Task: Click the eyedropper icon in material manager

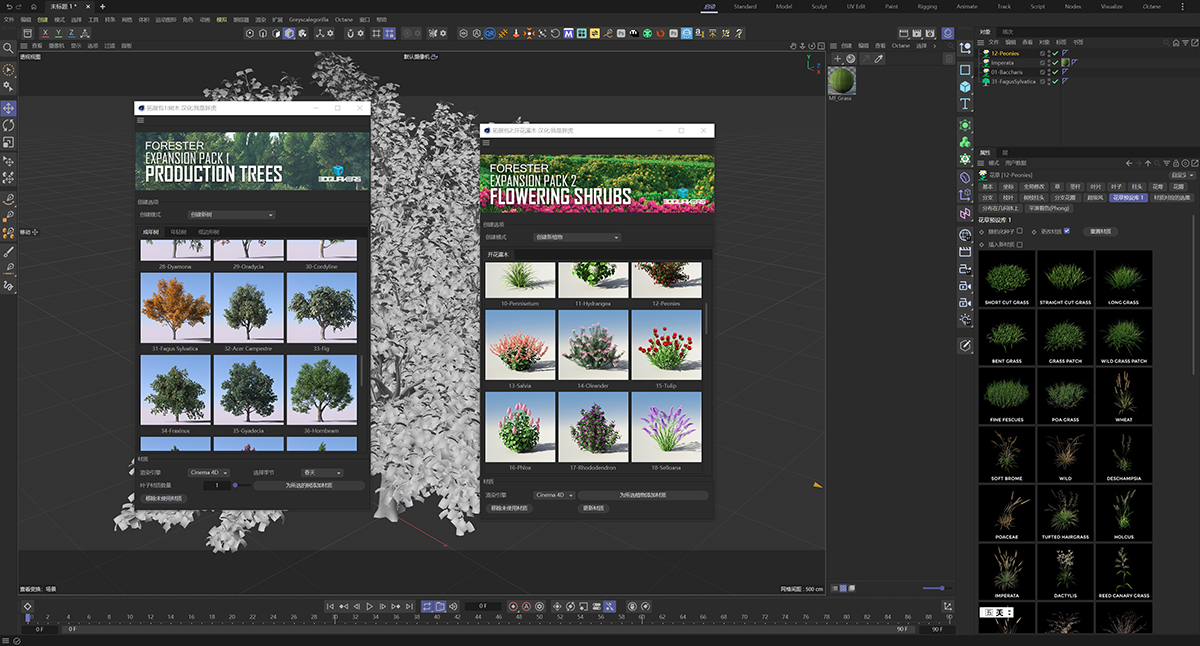Action: tap(879, 59)
